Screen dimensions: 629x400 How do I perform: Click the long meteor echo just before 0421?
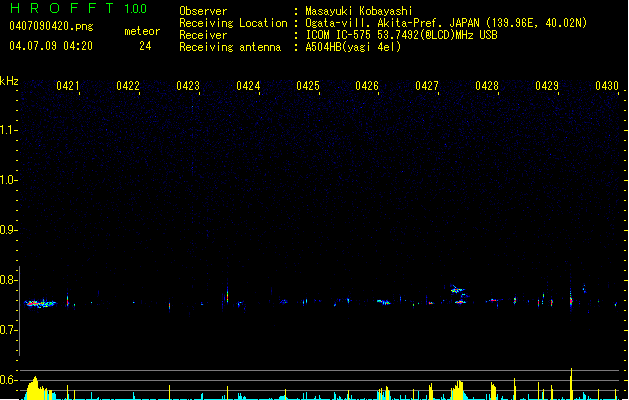(x=40, y=304)
